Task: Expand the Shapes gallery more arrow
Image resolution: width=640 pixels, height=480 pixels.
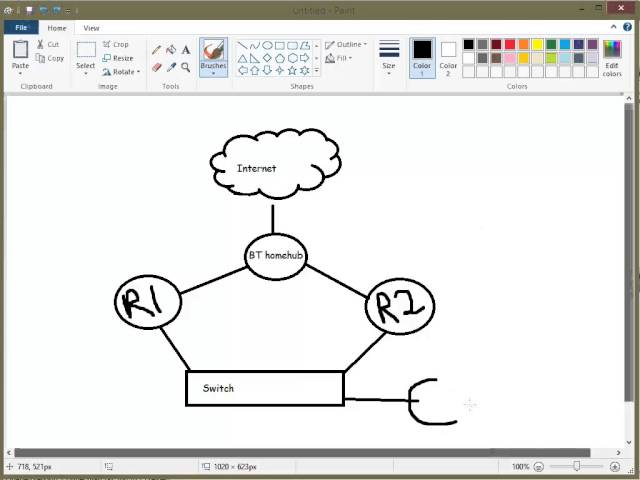Action: point(316,71)
